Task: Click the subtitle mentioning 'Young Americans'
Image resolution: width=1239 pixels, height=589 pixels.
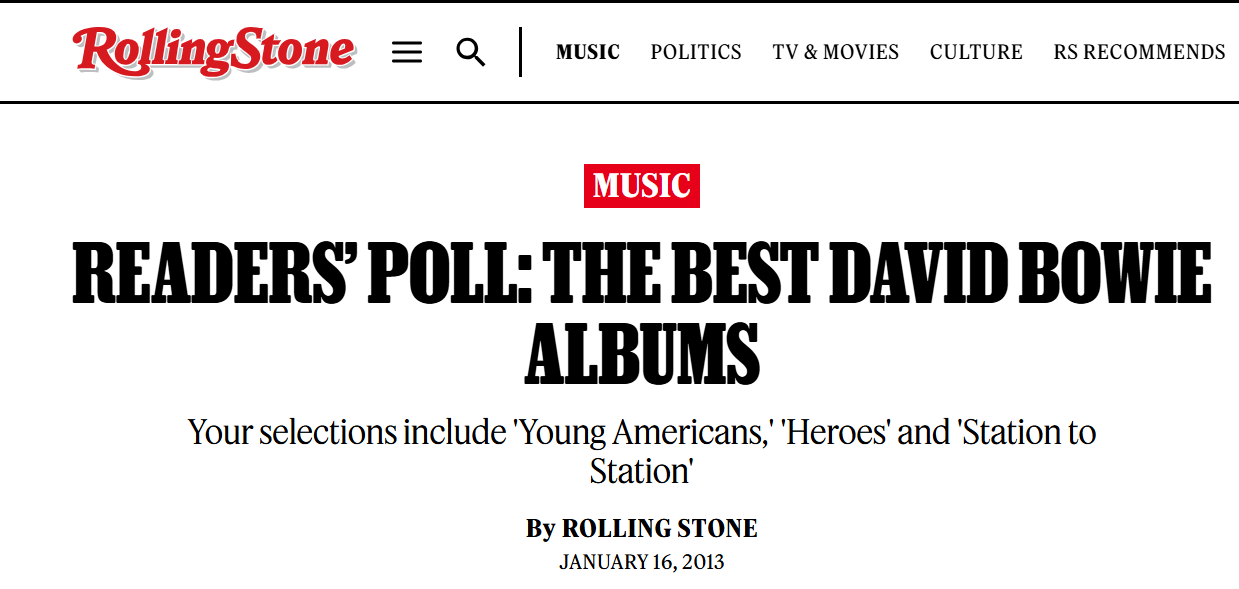Action: [642, 451]
